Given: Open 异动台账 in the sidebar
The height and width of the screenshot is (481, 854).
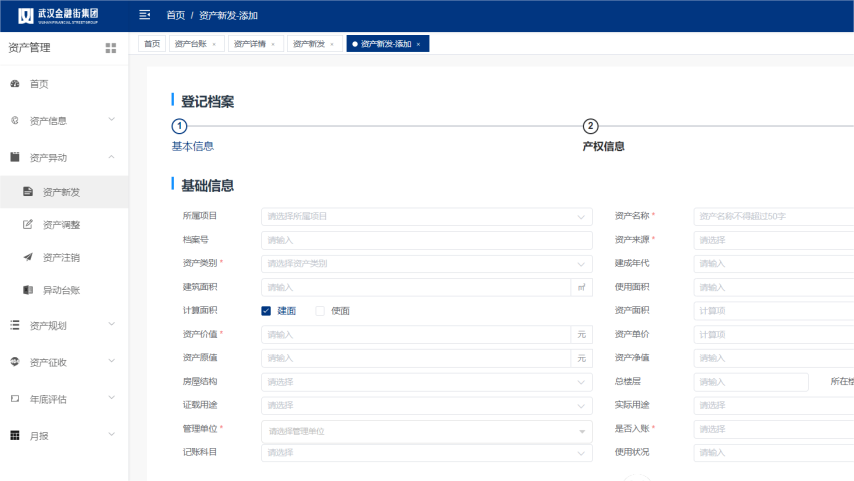Looking at the screenshot, I should pyautogui.click(x=62, y=290).
